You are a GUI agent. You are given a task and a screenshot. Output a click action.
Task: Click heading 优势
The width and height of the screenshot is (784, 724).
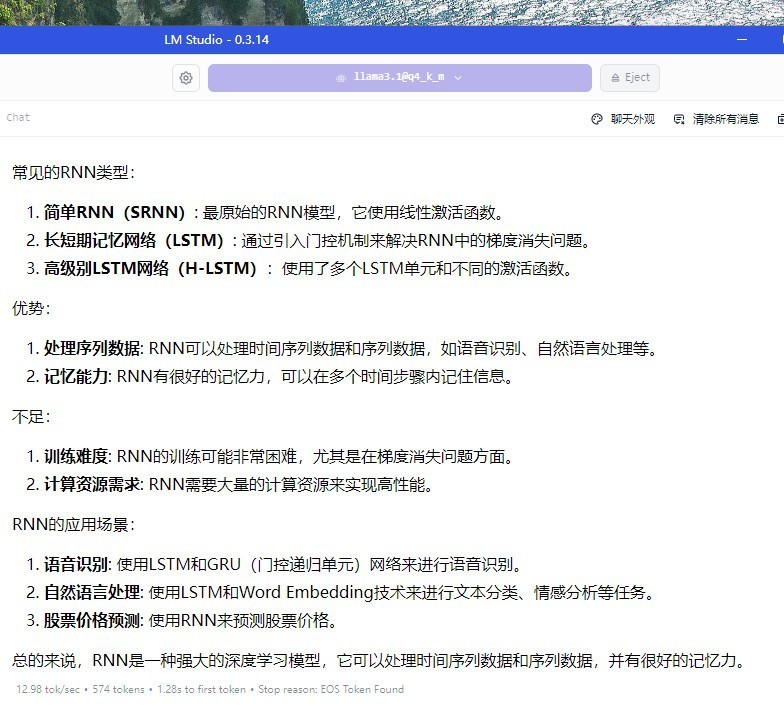31,308
